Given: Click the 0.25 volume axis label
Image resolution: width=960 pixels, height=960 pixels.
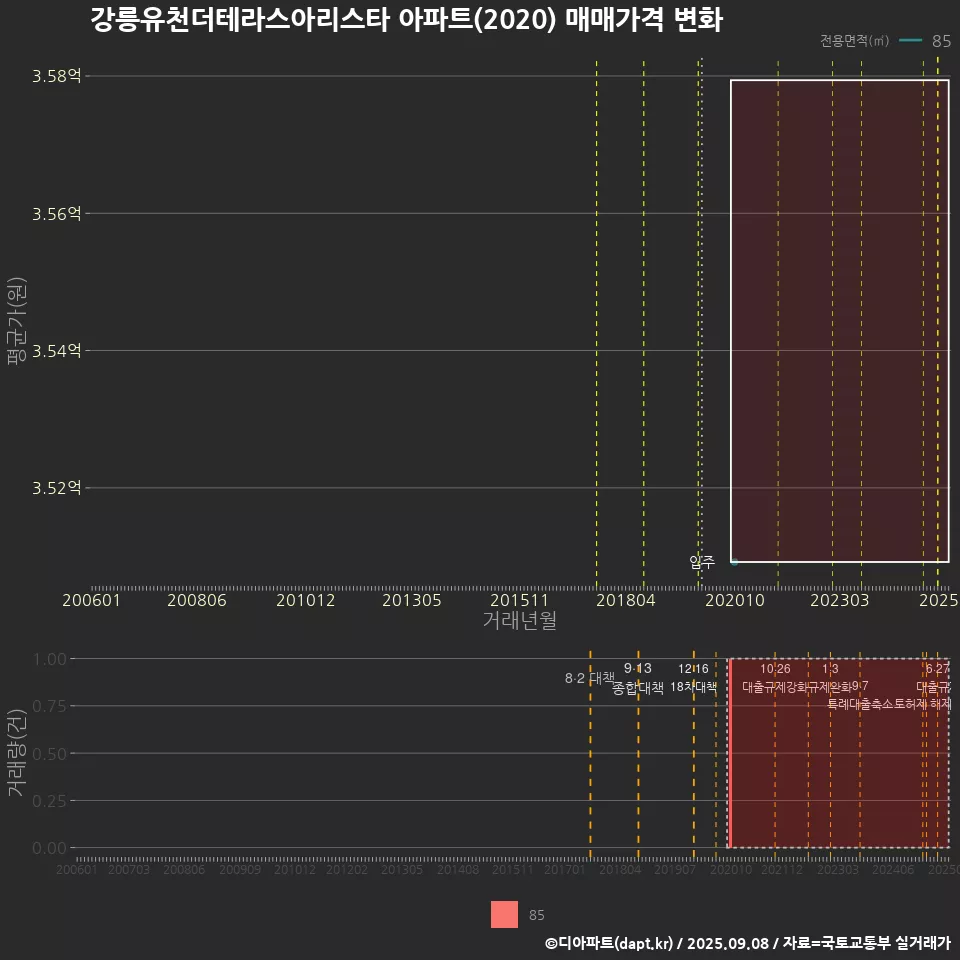Looking at the screenshot, I should click(x=49, y=801).
